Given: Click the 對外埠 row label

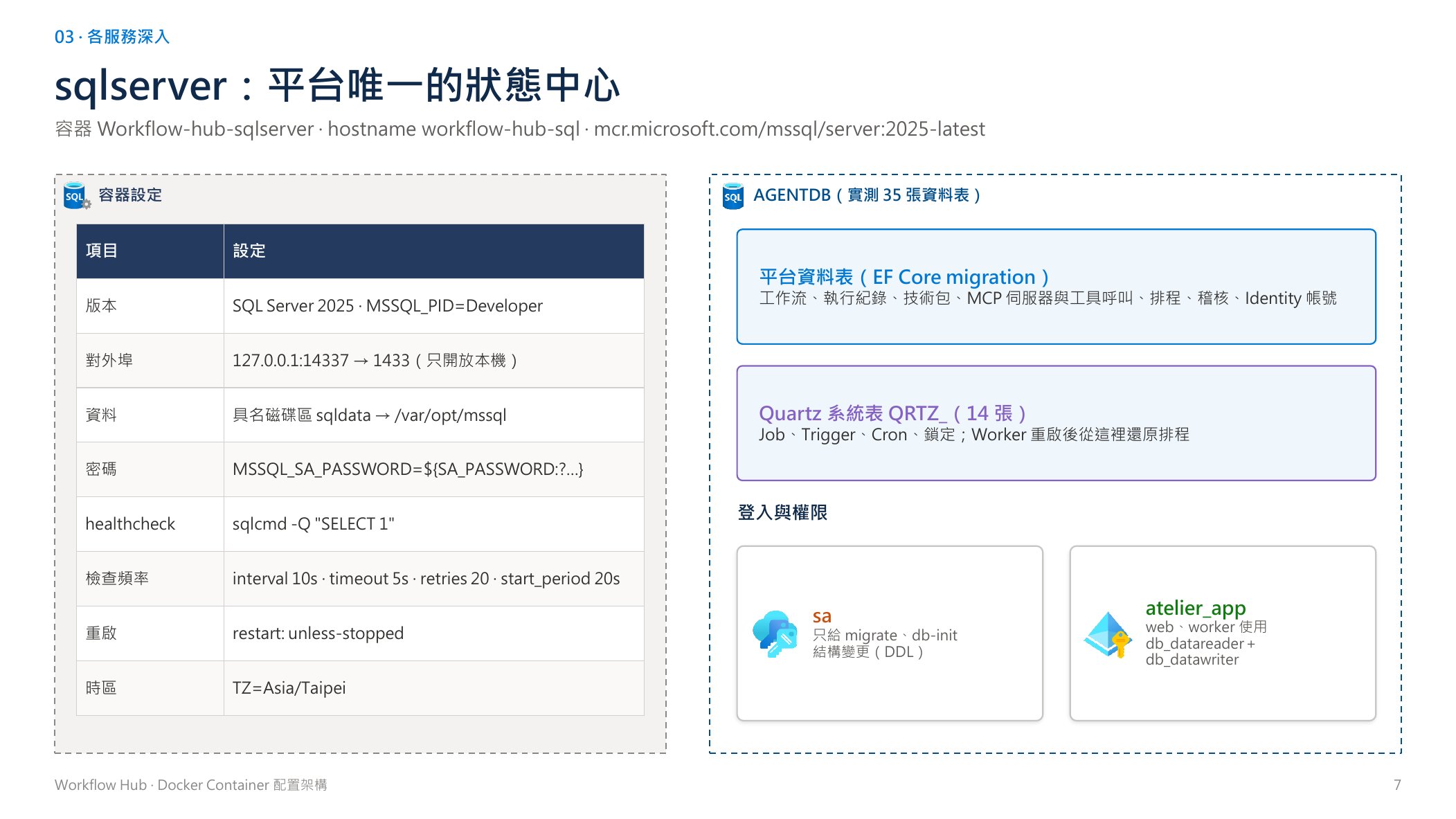Looking at the screenshot, I should (109, 360).
